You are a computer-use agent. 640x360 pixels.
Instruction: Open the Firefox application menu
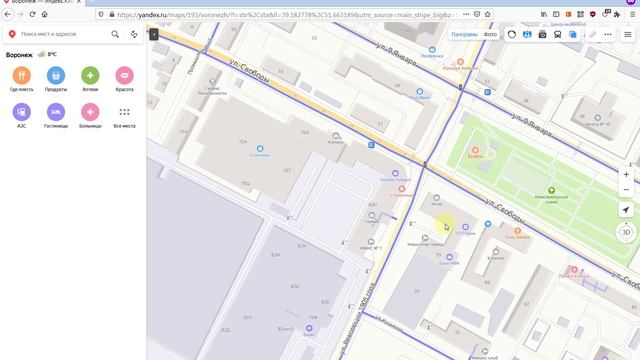coord(632,14)
